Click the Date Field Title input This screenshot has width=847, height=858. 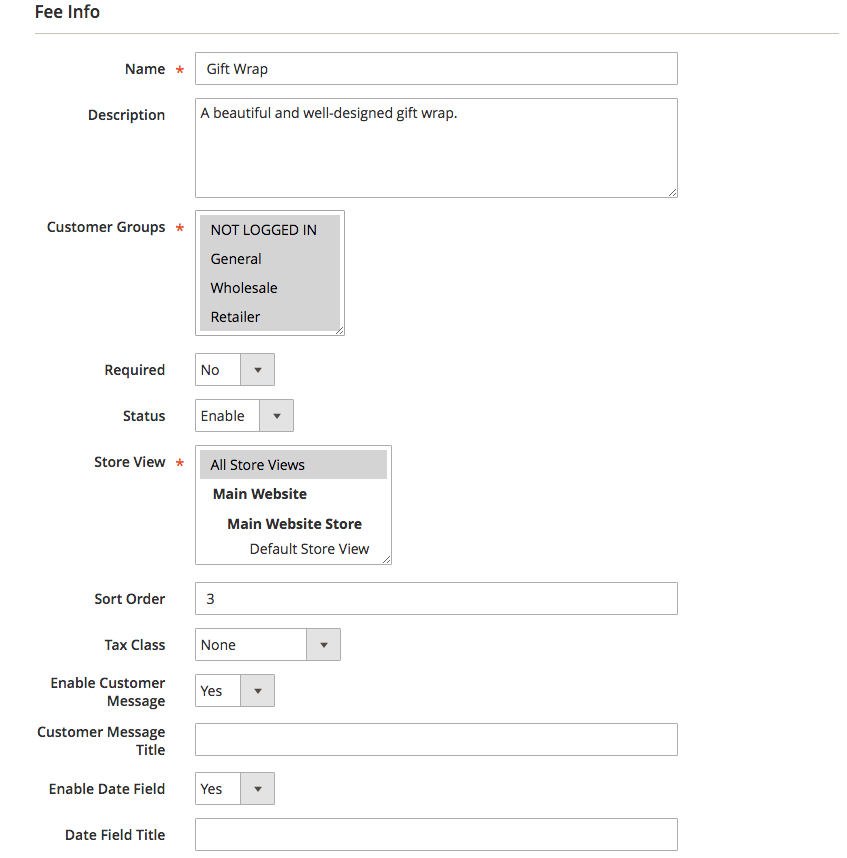436,834
